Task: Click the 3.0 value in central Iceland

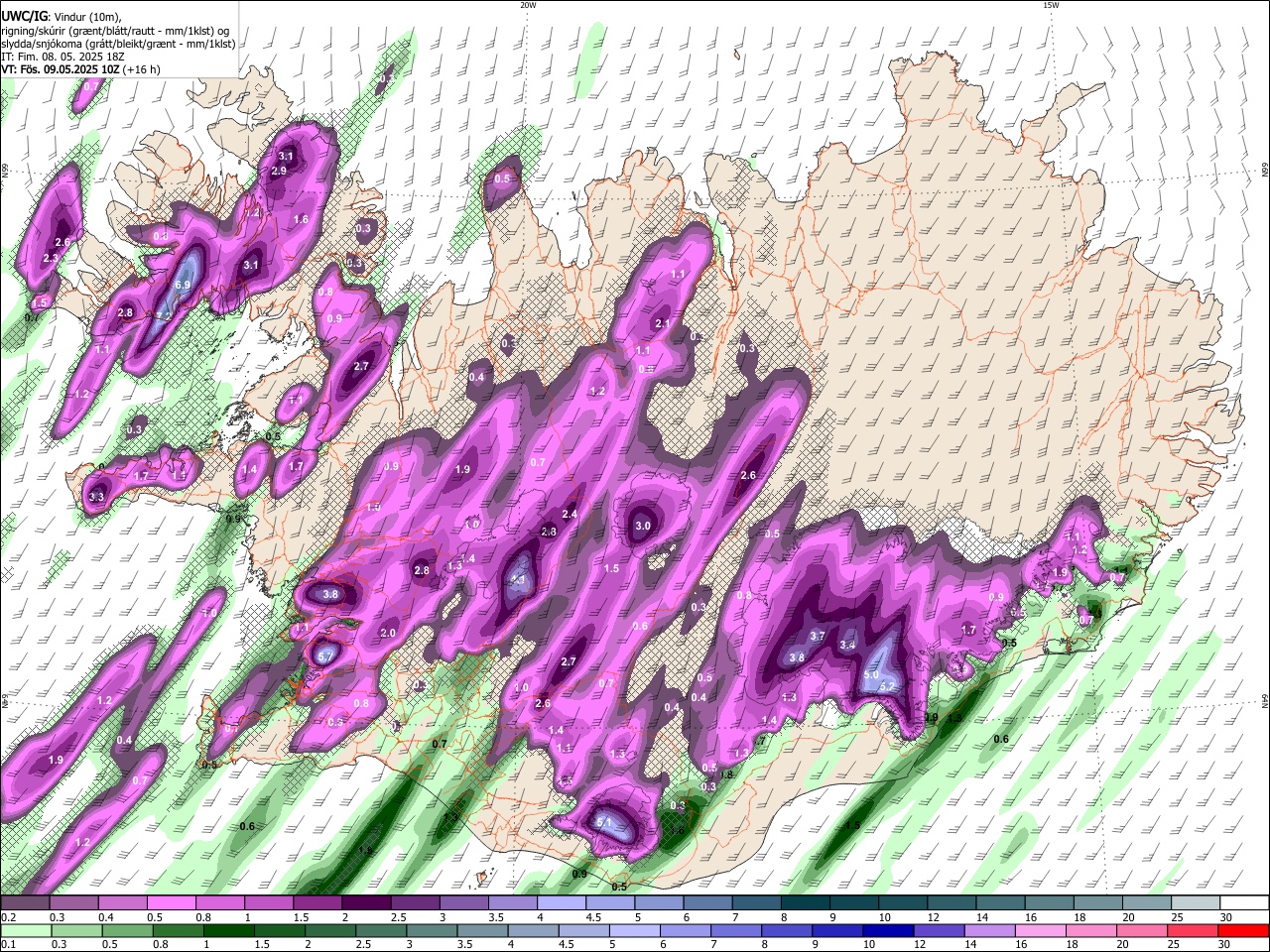Action: pos(643,527)
